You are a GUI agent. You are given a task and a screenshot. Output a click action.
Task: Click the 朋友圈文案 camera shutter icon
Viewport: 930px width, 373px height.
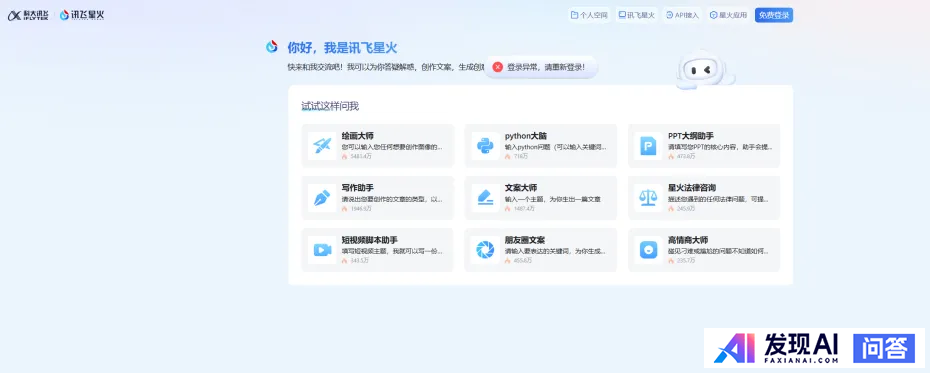pos(486,250)
